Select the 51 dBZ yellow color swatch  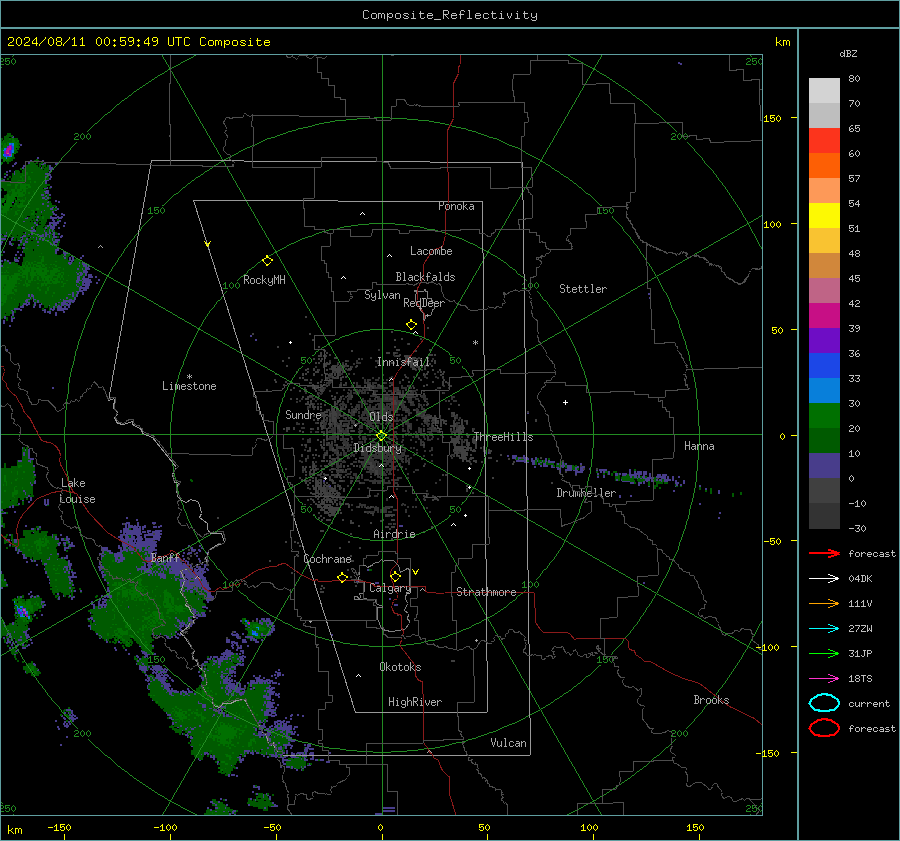[x=824, y=216]
